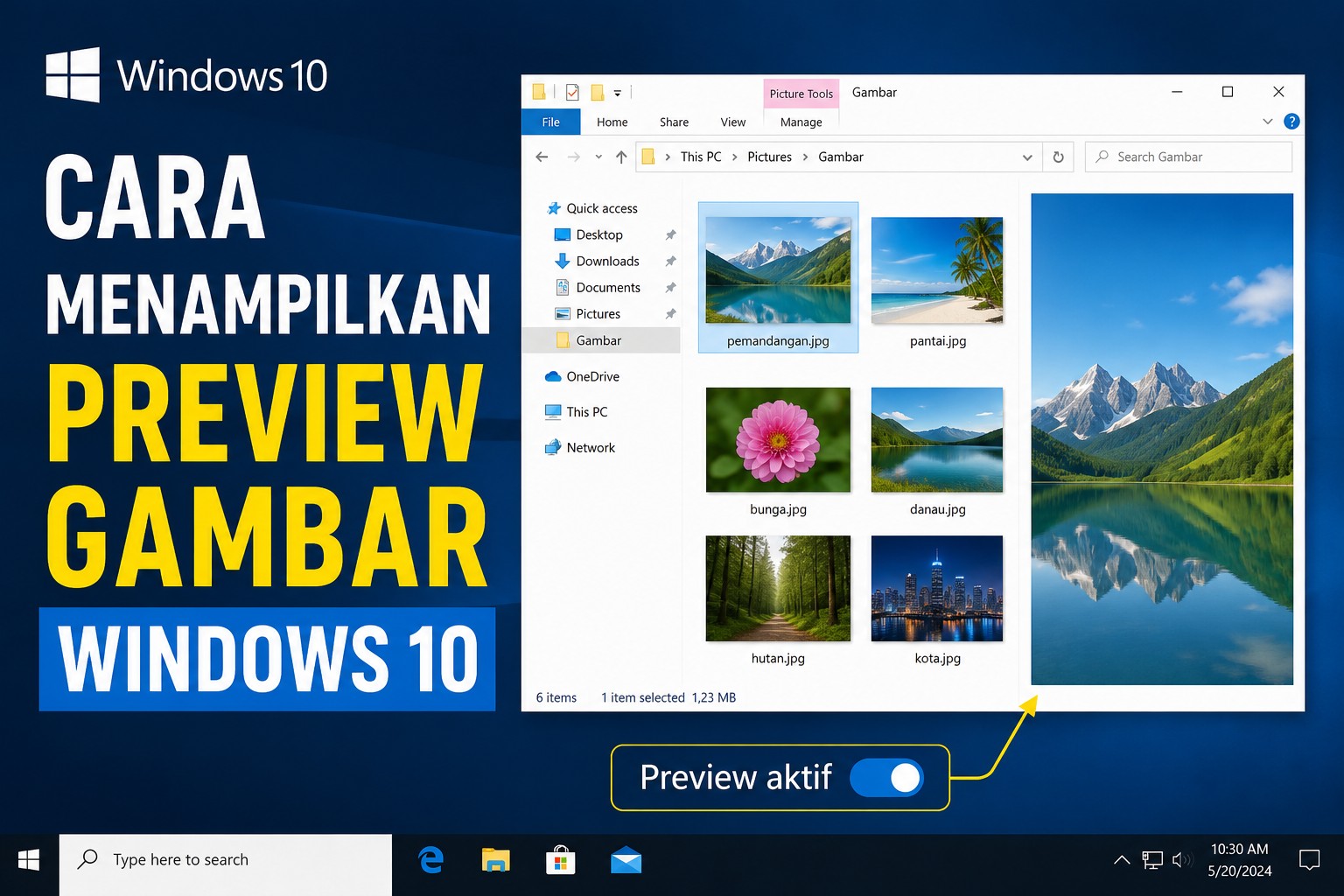Show hidden system tray icons
Screen dimensions: 1344x896
point(1122,860)
